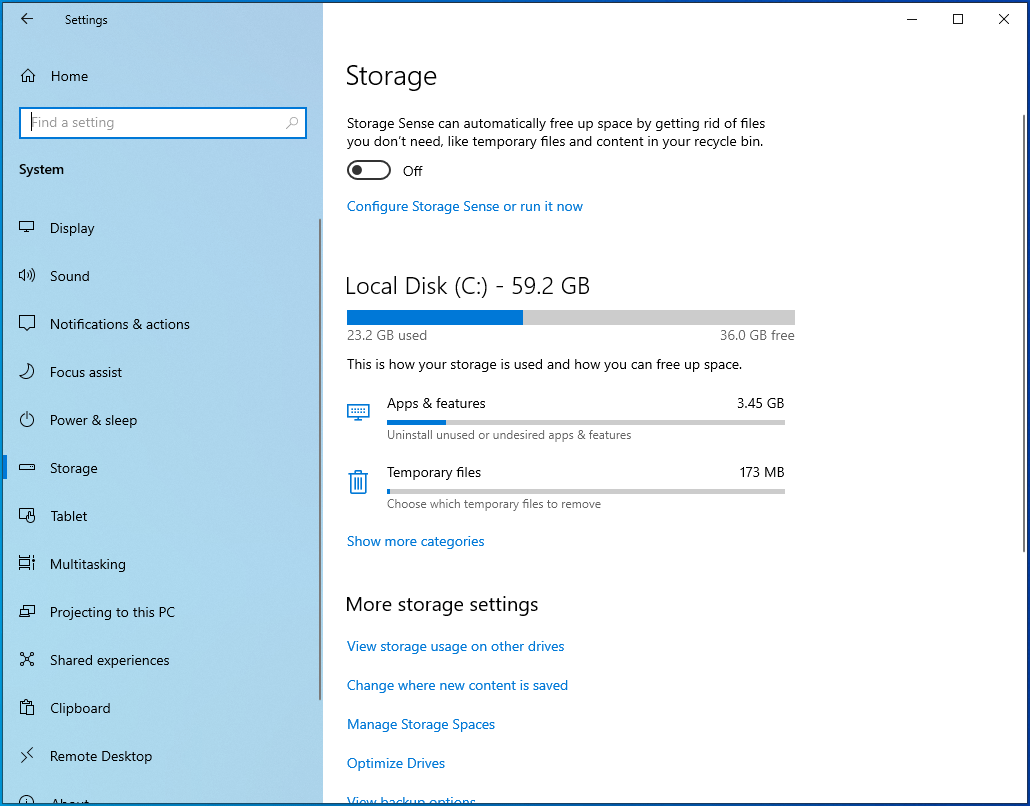Viewport: 1030px width, 806px height.
Task: Click the Local Disk C: usage bar
Action: 570,317
